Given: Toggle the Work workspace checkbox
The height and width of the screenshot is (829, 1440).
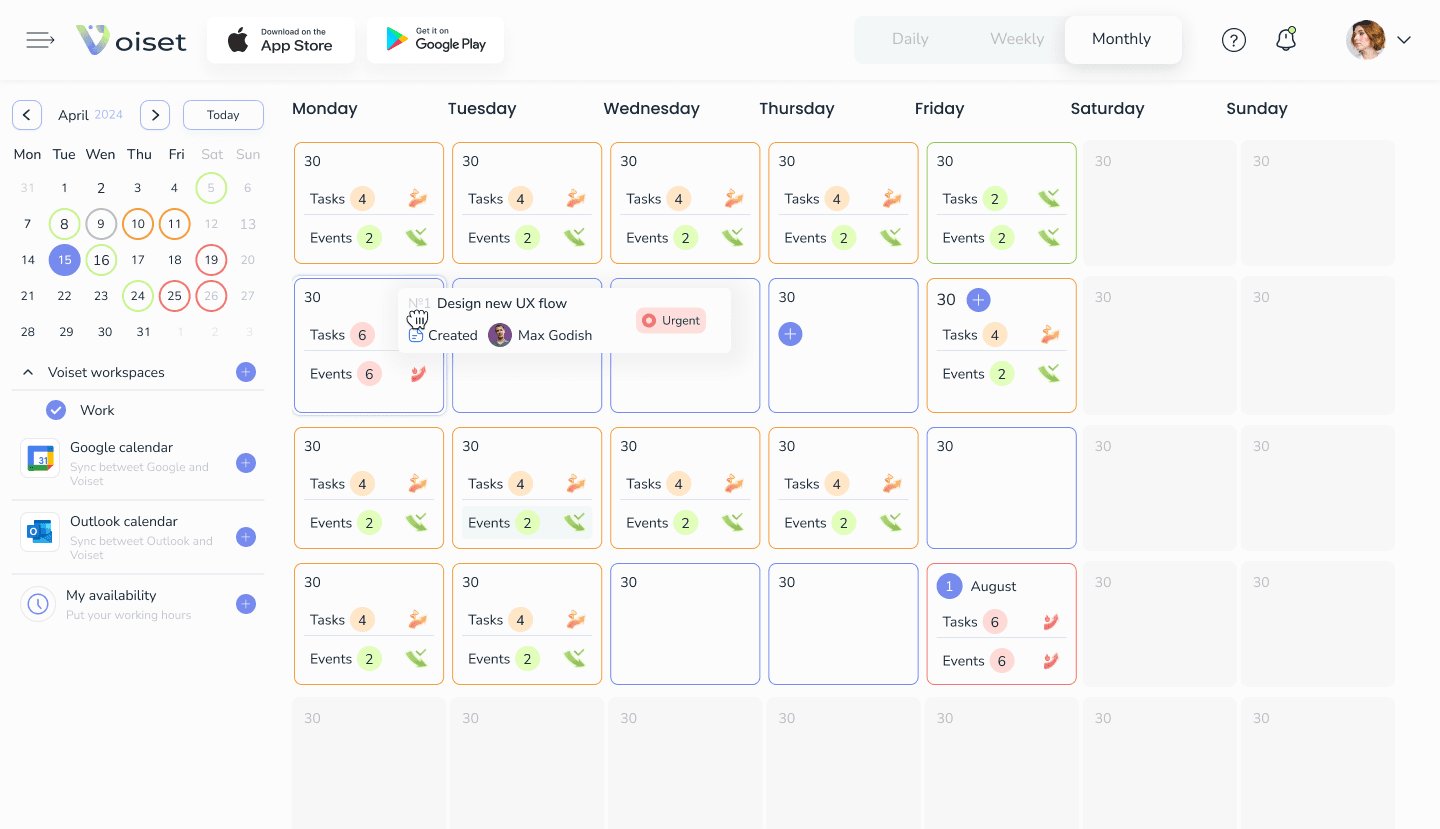Looking at the screenshot, I should (56, 409).
